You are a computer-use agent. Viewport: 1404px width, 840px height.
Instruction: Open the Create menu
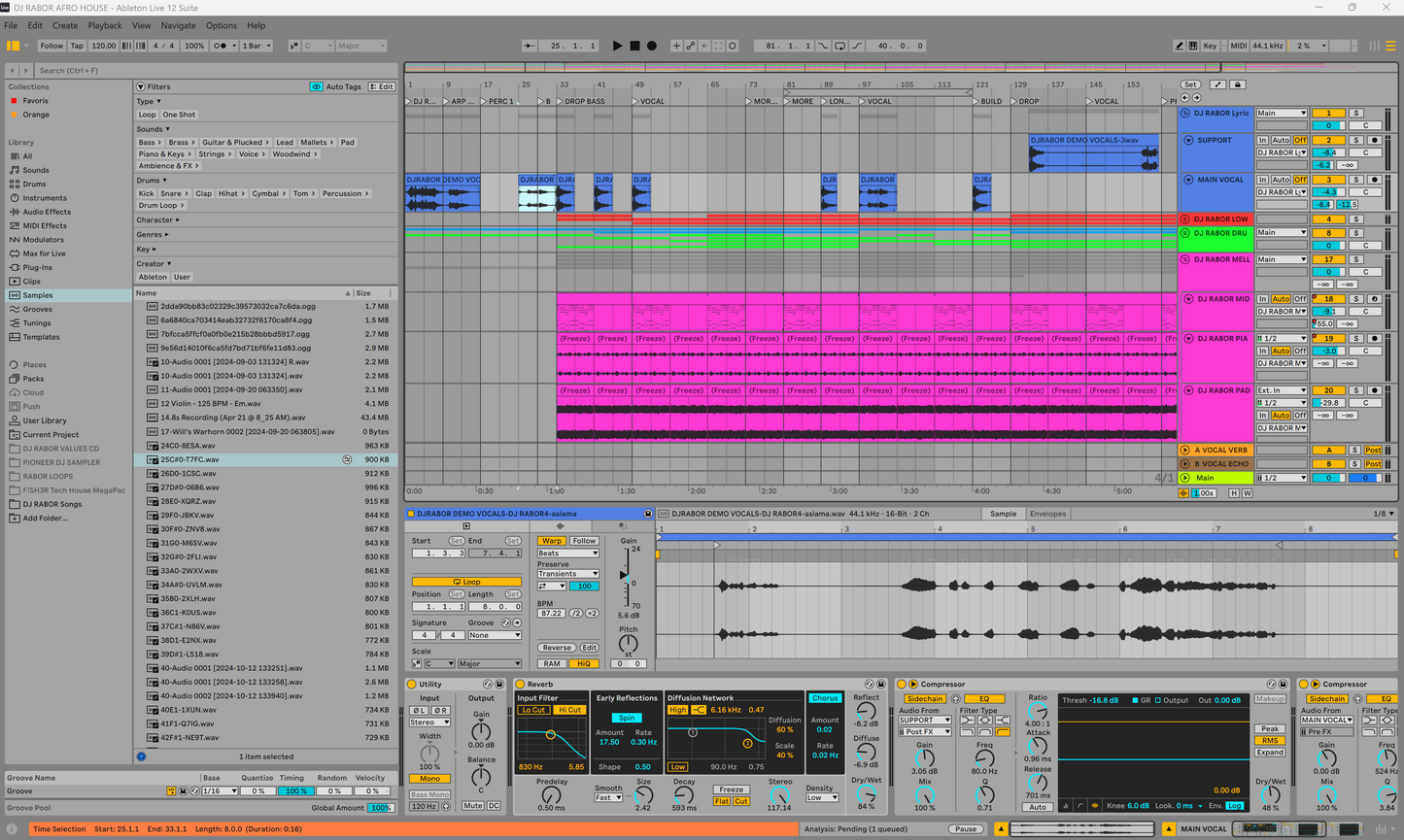[65, 25]
